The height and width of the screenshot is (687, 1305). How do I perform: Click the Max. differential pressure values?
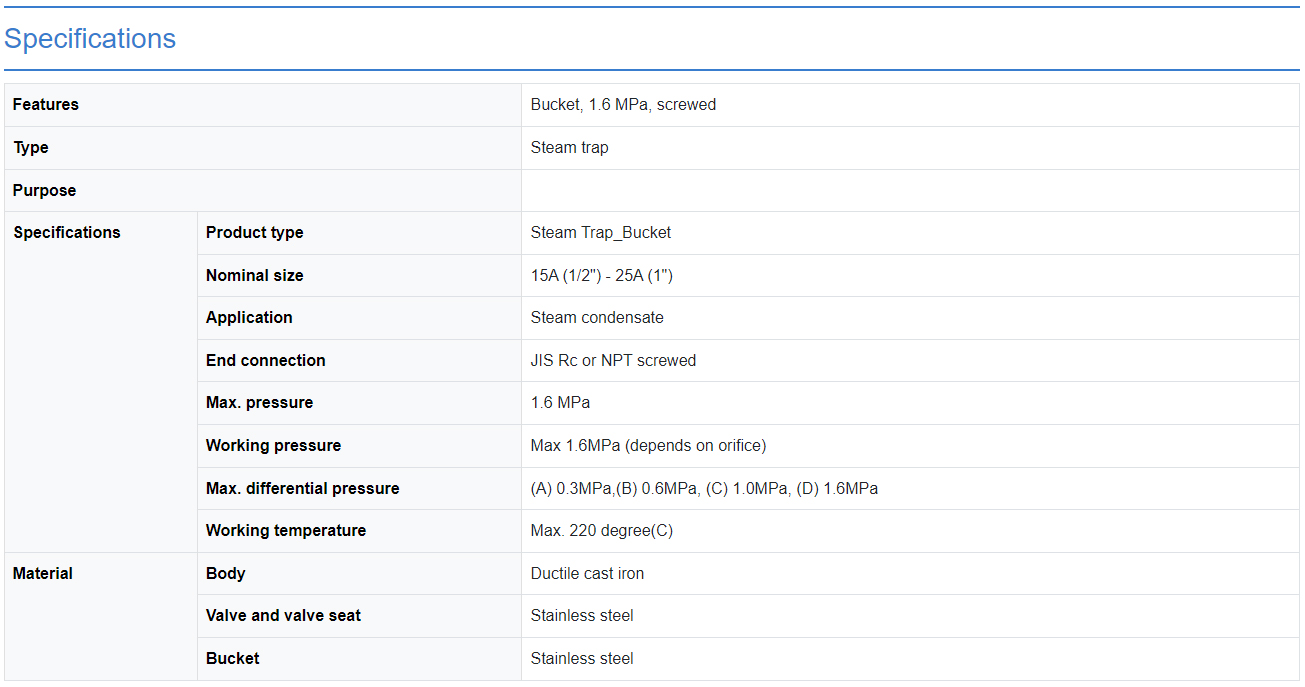coord(704,489)
